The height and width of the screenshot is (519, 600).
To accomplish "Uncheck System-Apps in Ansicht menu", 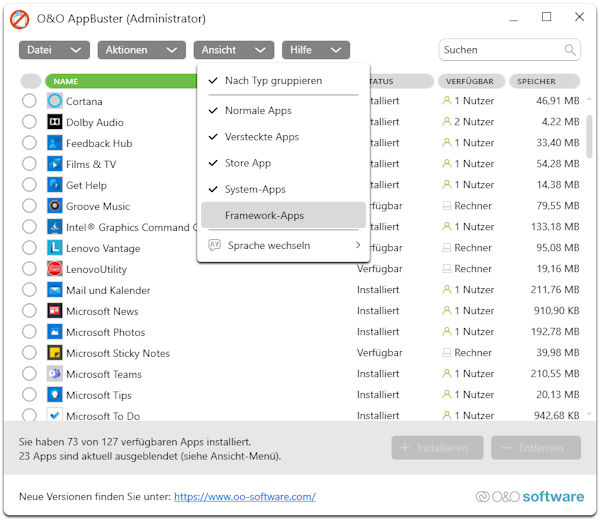I will click(283, 189).
